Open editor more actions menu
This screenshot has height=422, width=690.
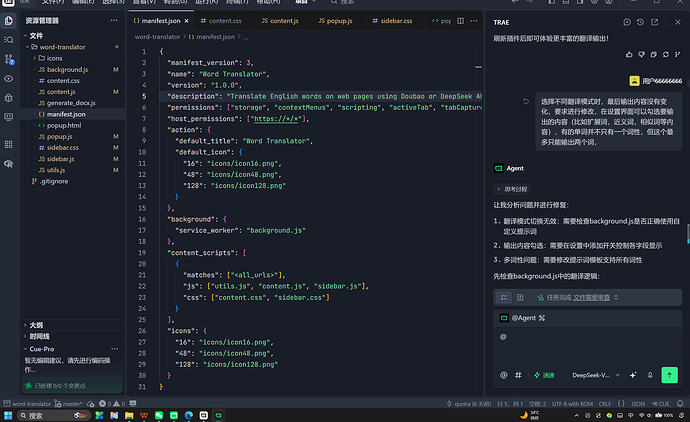(473, 21)
